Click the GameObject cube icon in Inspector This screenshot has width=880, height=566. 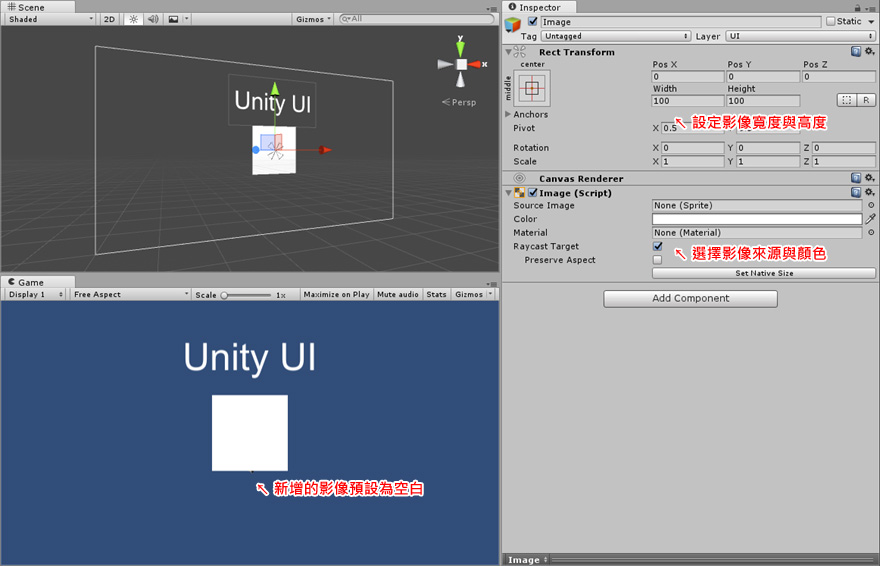point(512,25)
